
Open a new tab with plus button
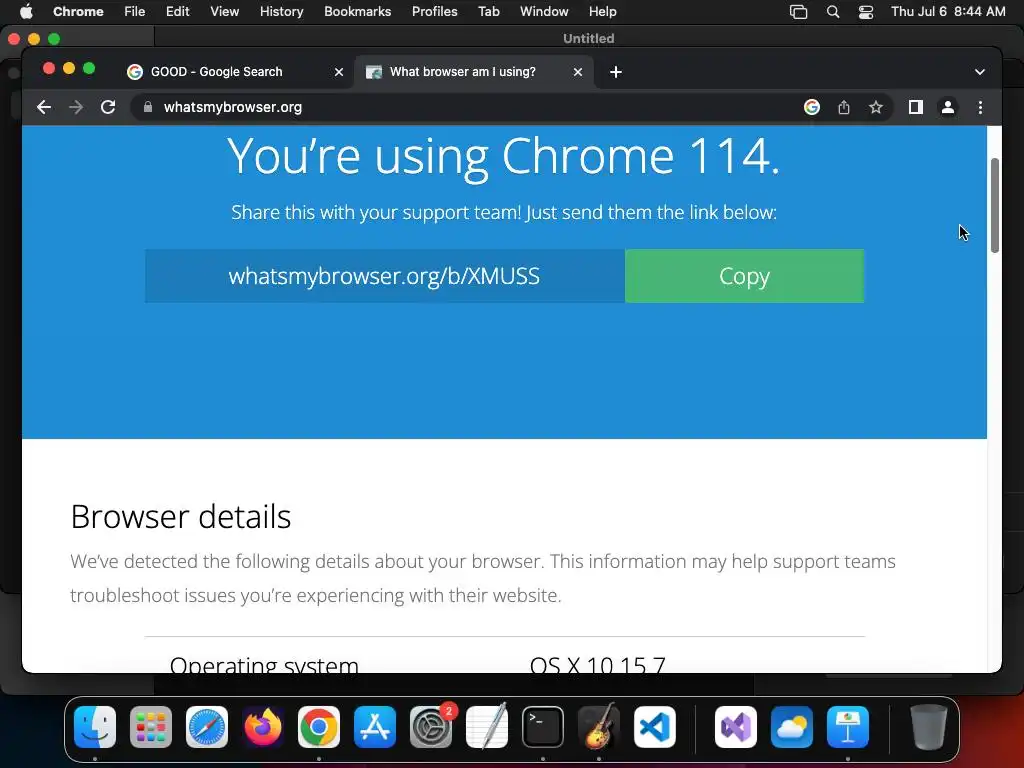616,72
